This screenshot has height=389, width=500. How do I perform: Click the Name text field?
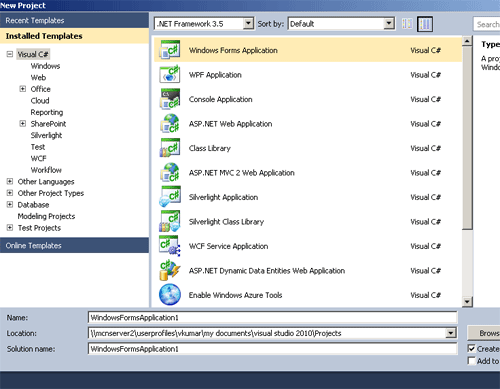point(272,317)
